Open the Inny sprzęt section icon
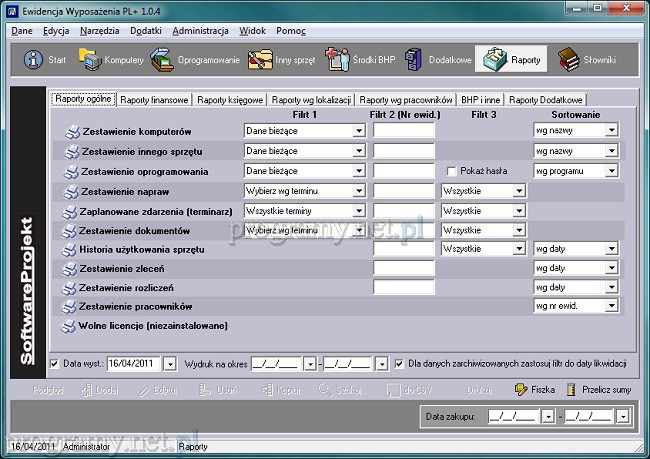Viewport: 650px width, 459px height. click(x=262, y=60)
